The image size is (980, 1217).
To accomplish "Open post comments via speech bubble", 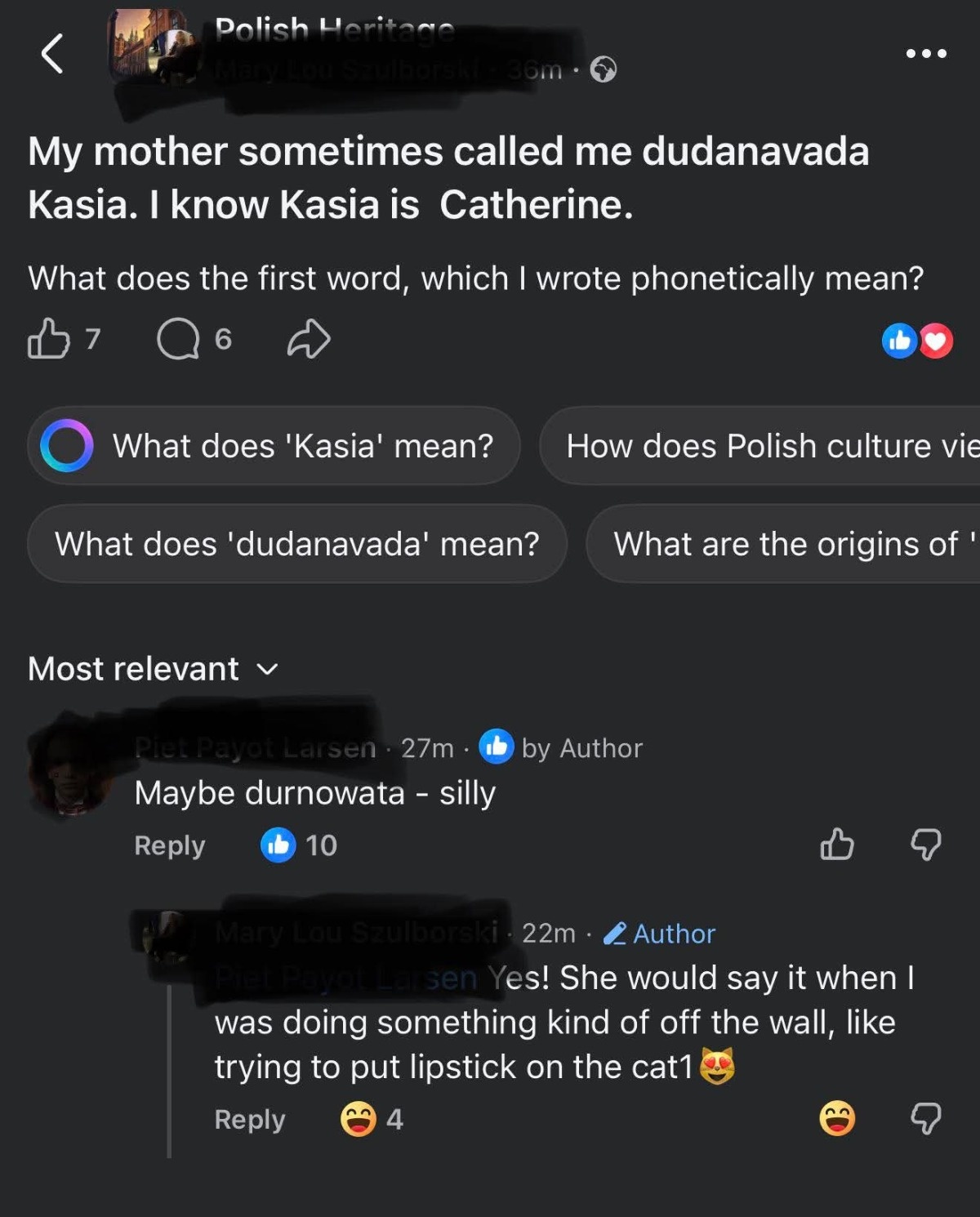I will coord(178,339).
